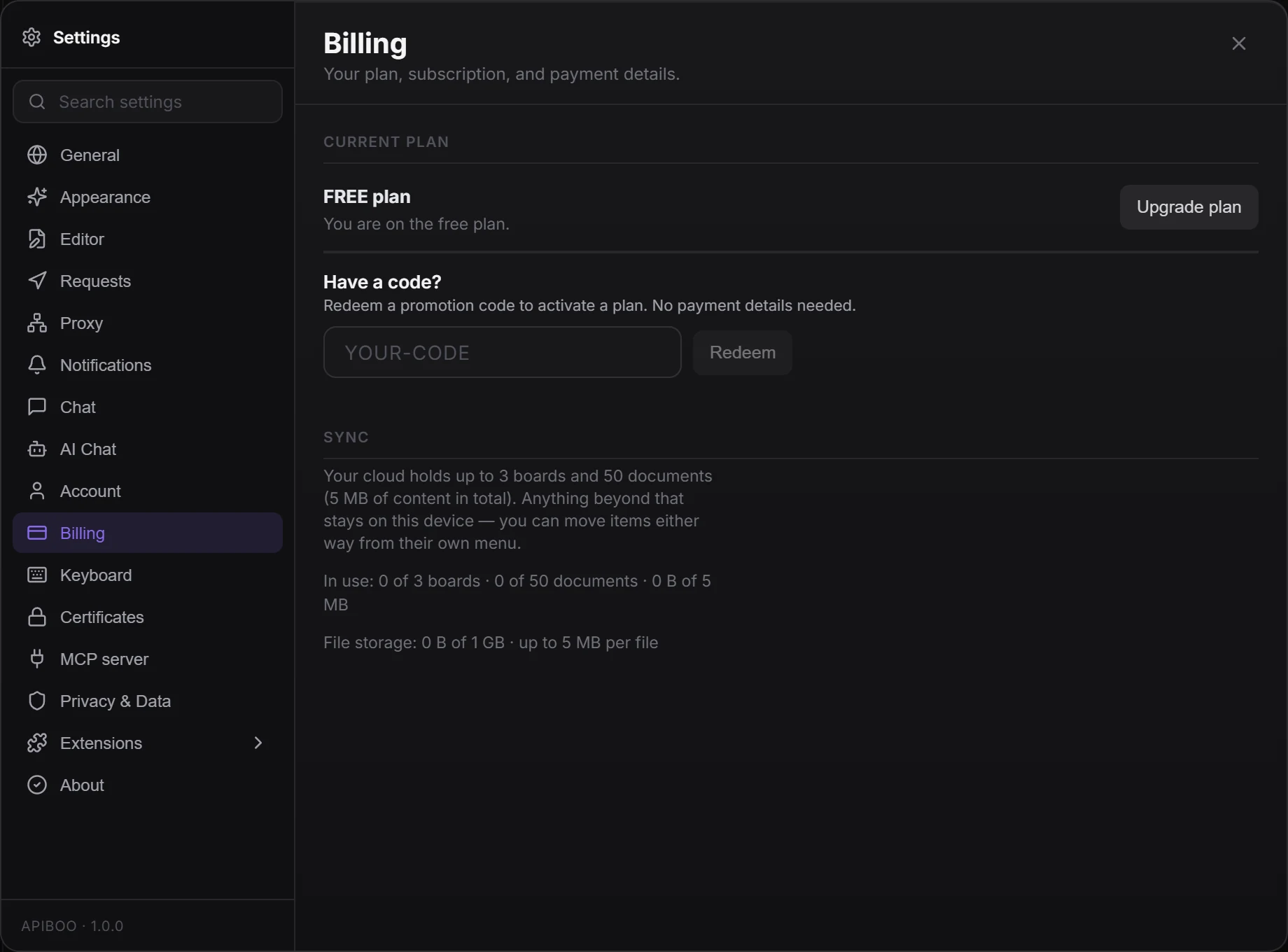Click the Settings gear icon in header
The image size is (1288, 952).
pos(31,37)
